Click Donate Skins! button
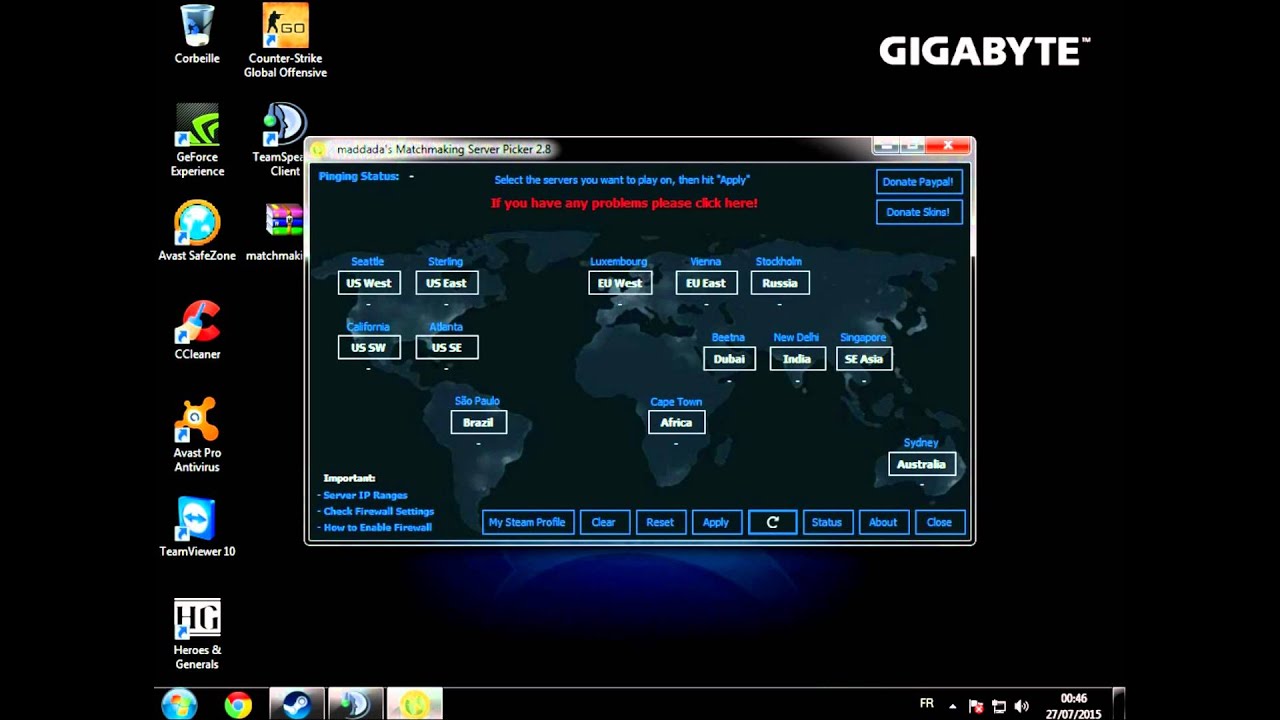 click(x=919, y=212)
